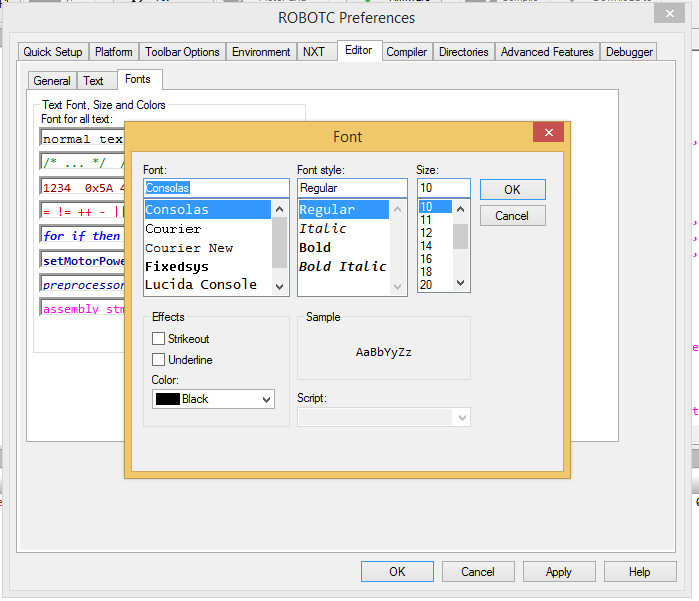The image size is (699, 601).
Task: Click Cancel in the Font dialog
Action: tap(513, 216)
